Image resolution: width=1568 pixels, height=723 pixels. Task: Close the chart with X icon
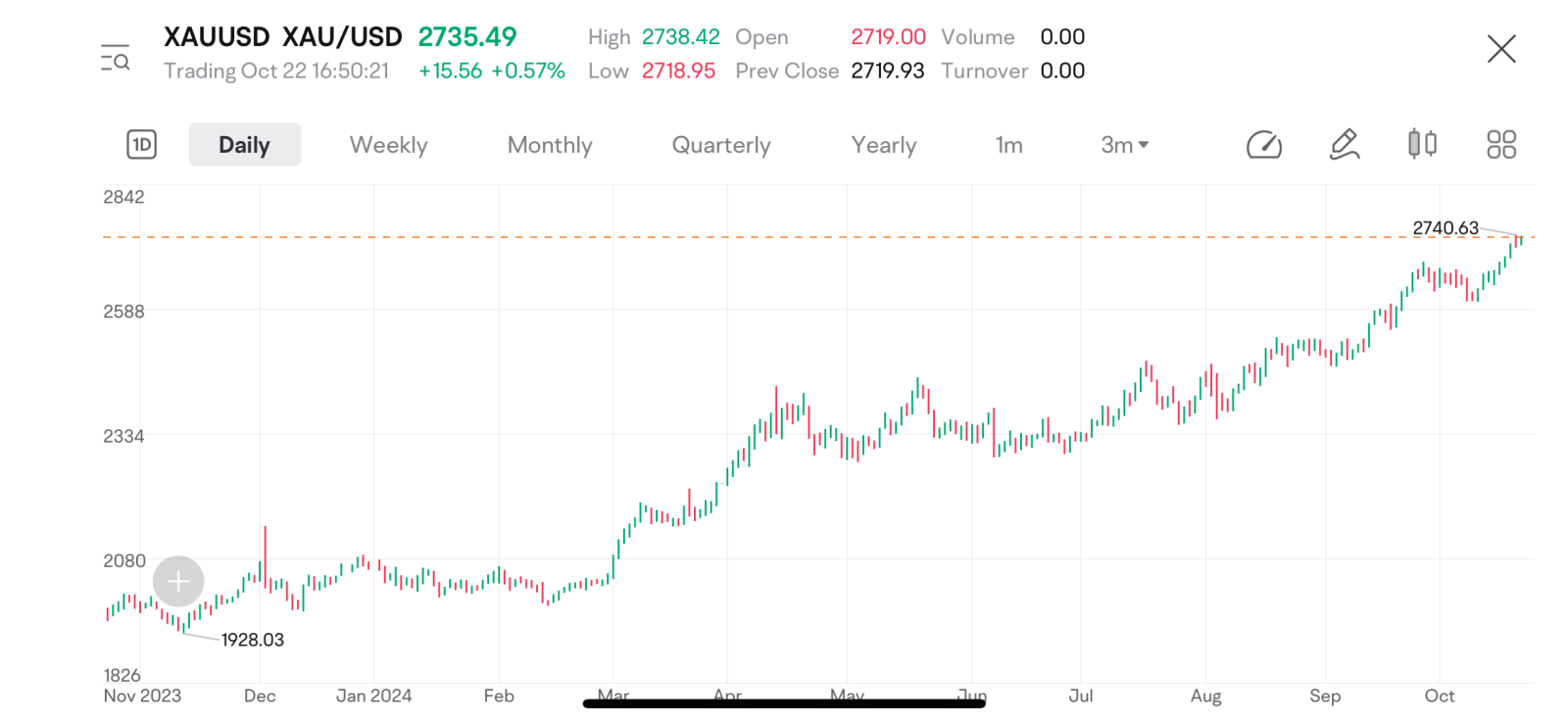[x=1501, y=49]
